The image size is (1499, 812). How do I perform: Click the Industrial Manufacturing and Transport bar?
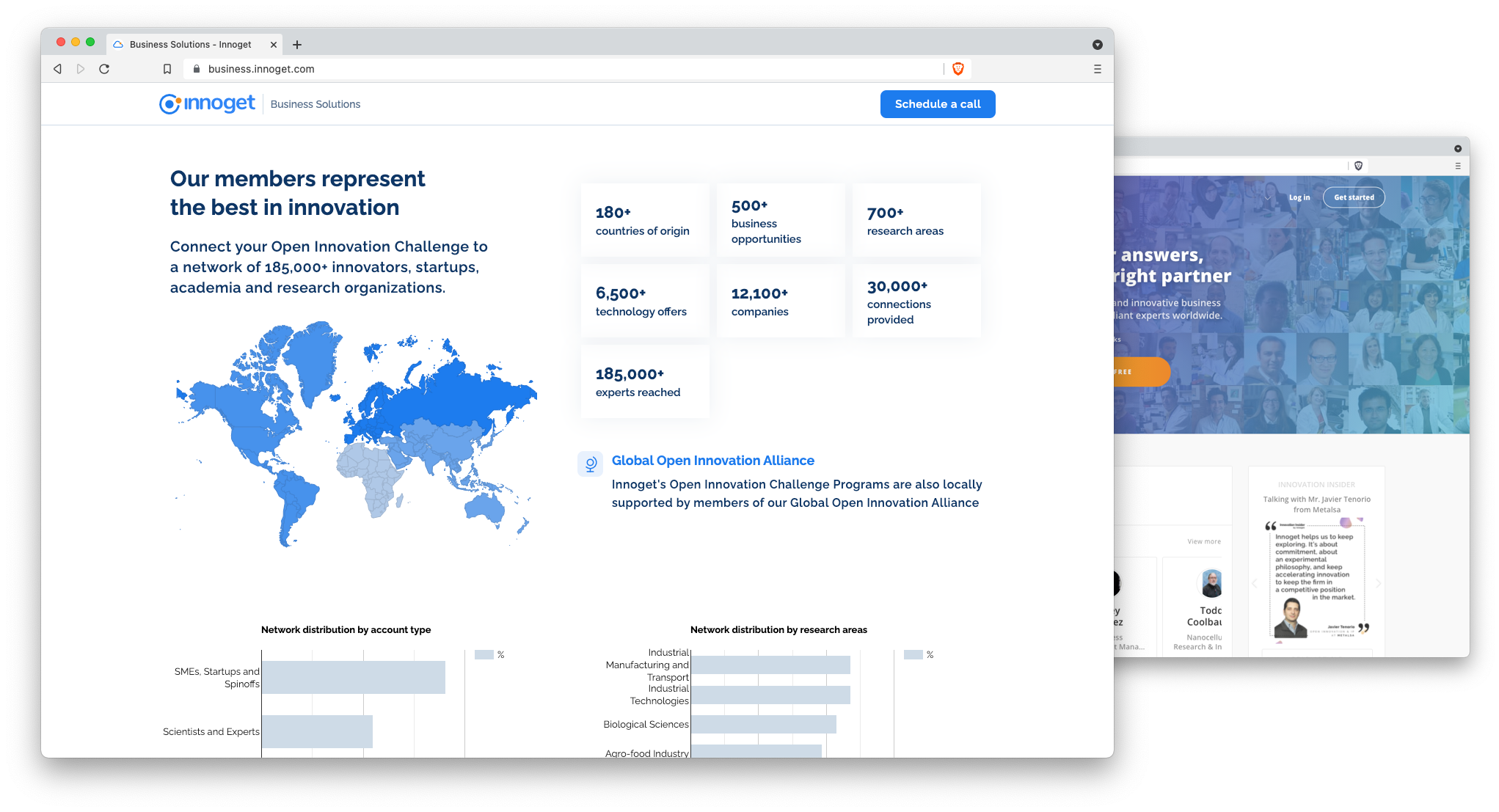770,665
